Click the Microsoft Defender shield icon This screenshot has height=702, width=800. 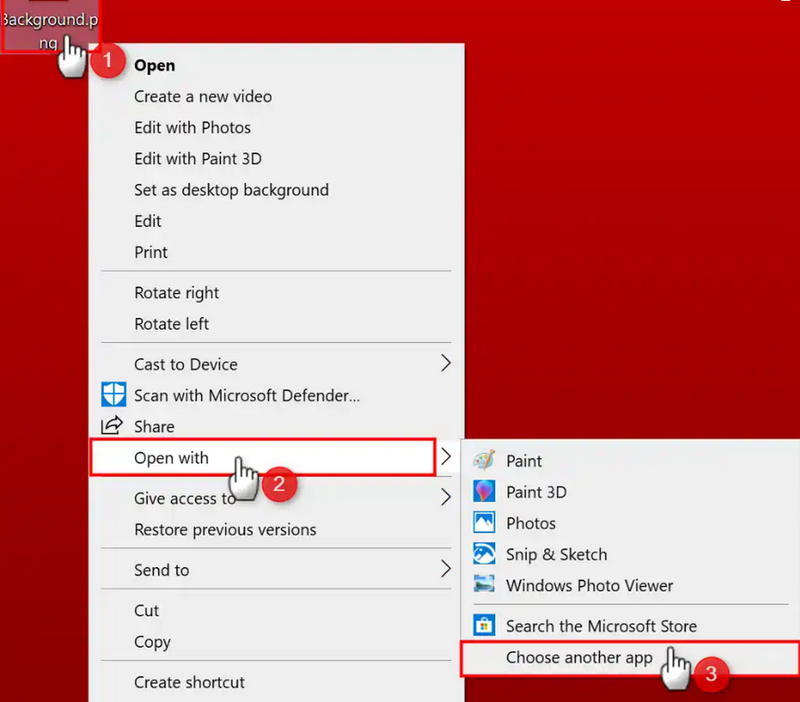tap(113, 394)
